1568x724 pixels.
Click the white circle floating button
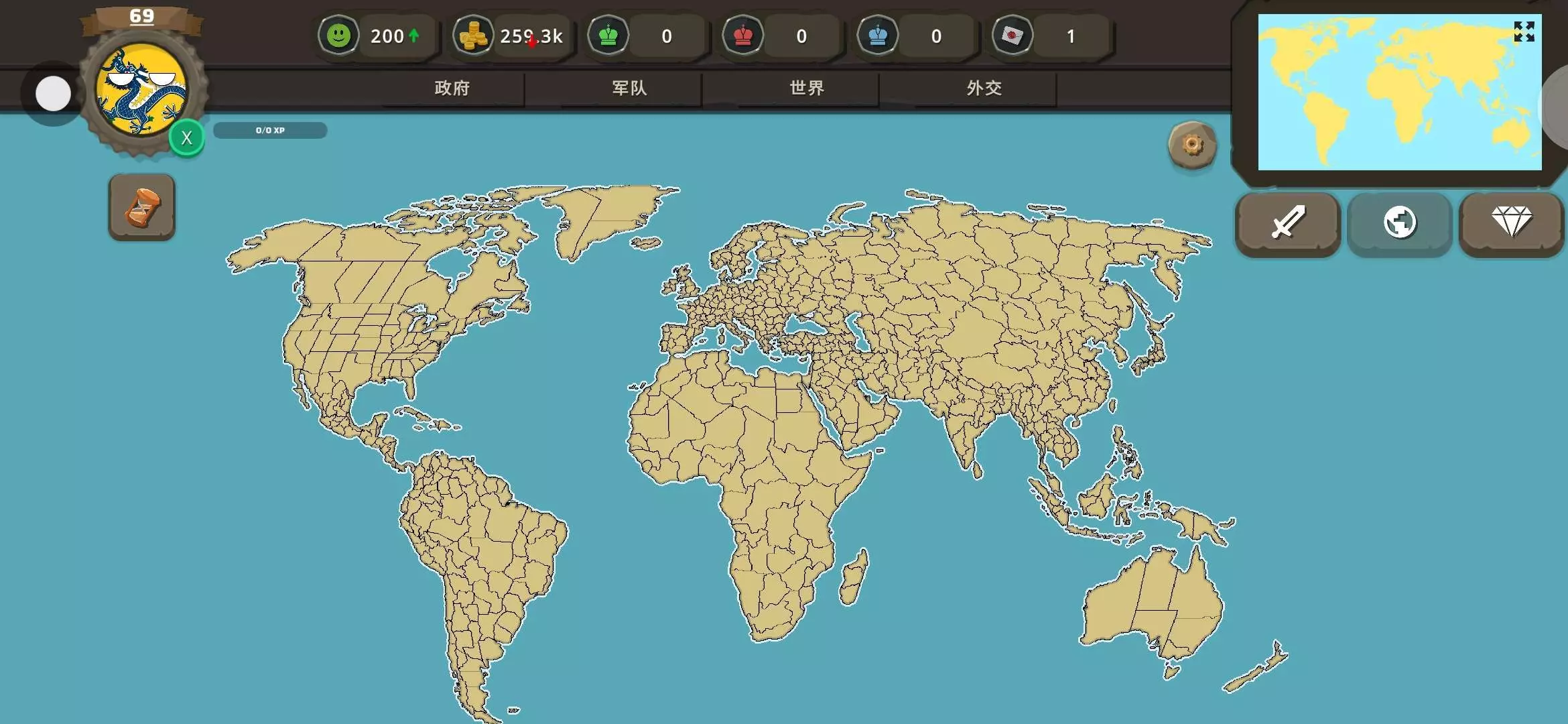click(53, 94)
